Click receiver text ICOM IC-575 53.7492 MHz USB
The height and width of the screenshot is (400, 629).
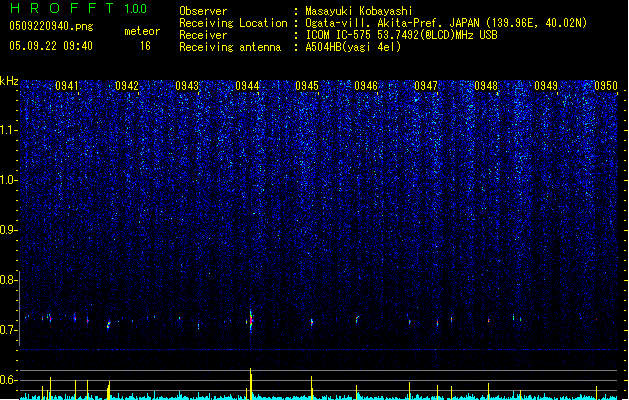tap(401, 35)
